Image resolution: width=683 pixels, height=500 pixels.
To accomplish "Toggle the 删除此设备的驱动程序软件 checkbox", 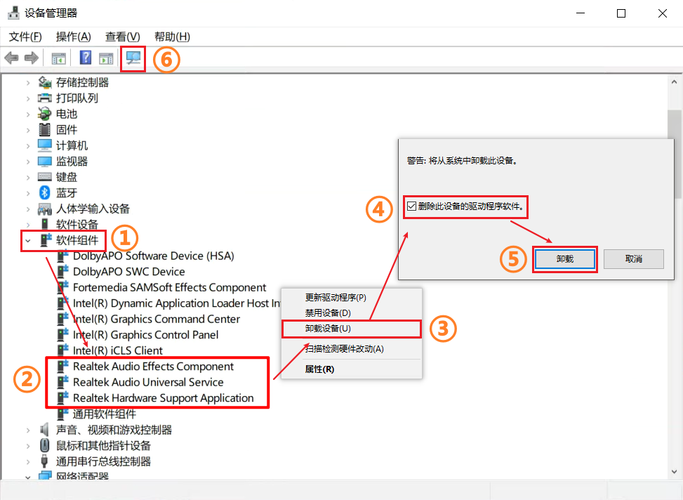I will tap(412, 206).
